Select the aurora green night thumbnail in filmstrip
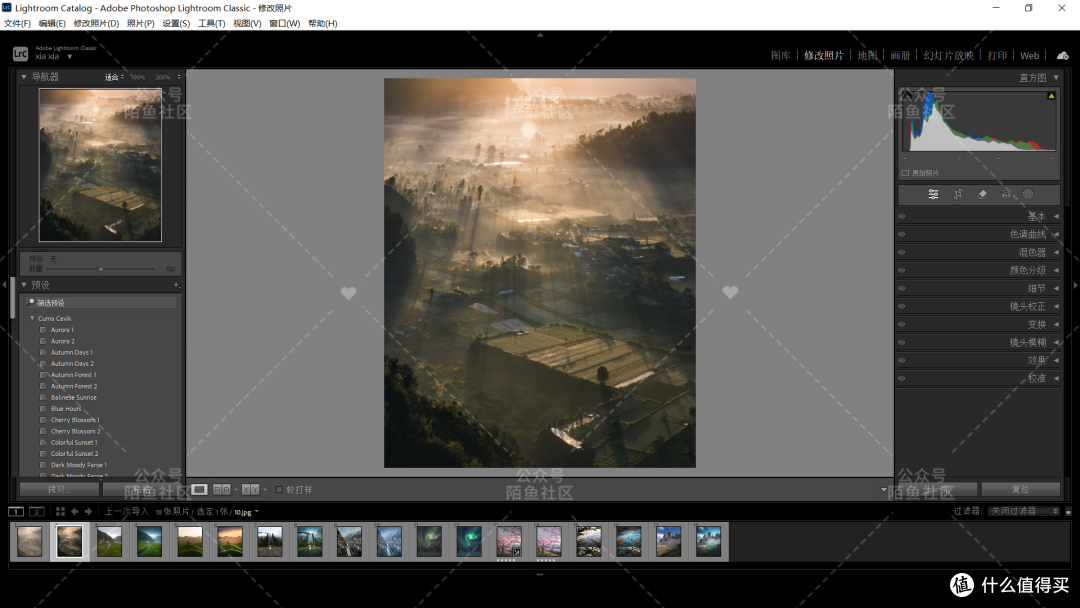This screenshot has width=1080, height=608. 469,541
